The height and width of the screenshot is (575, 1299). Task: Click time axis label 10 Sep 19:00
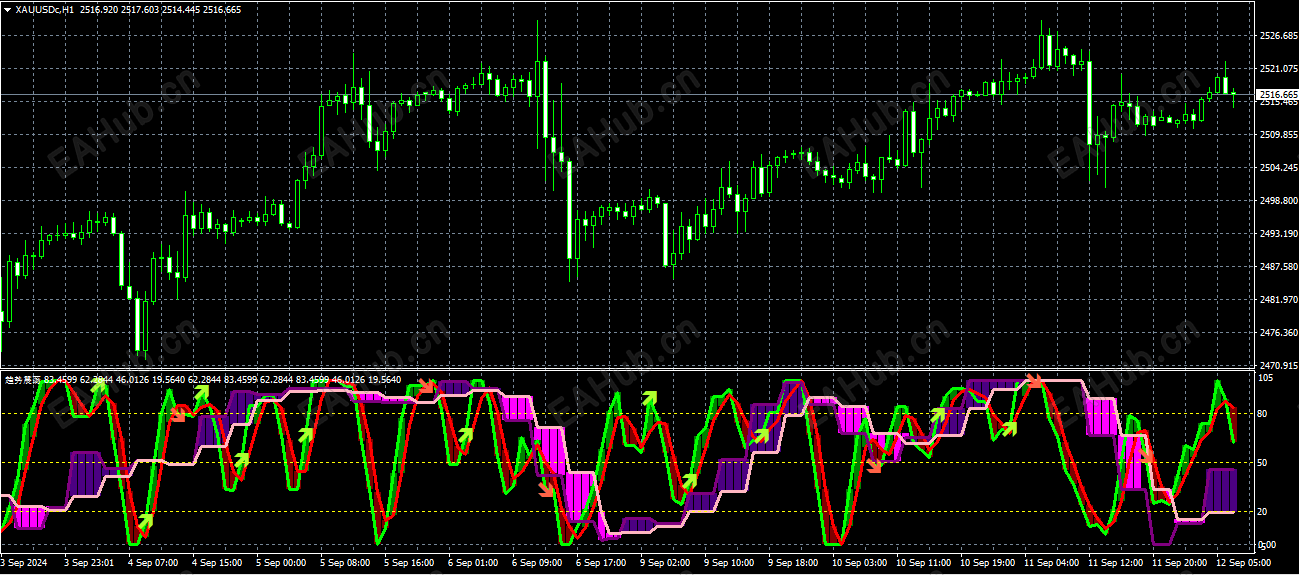point(988,563)
